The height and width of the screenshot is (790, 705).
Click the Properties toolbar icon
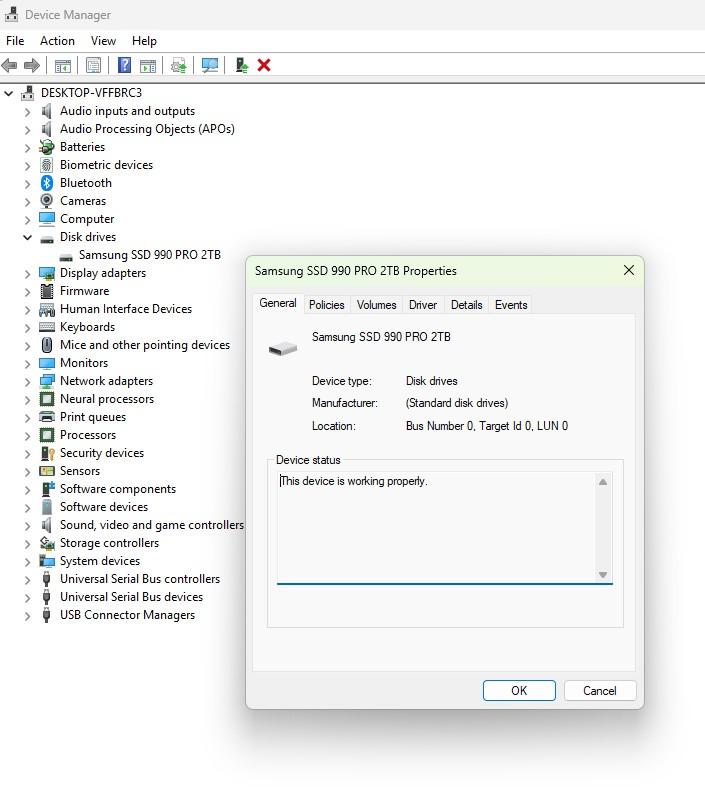coord(93,65)
